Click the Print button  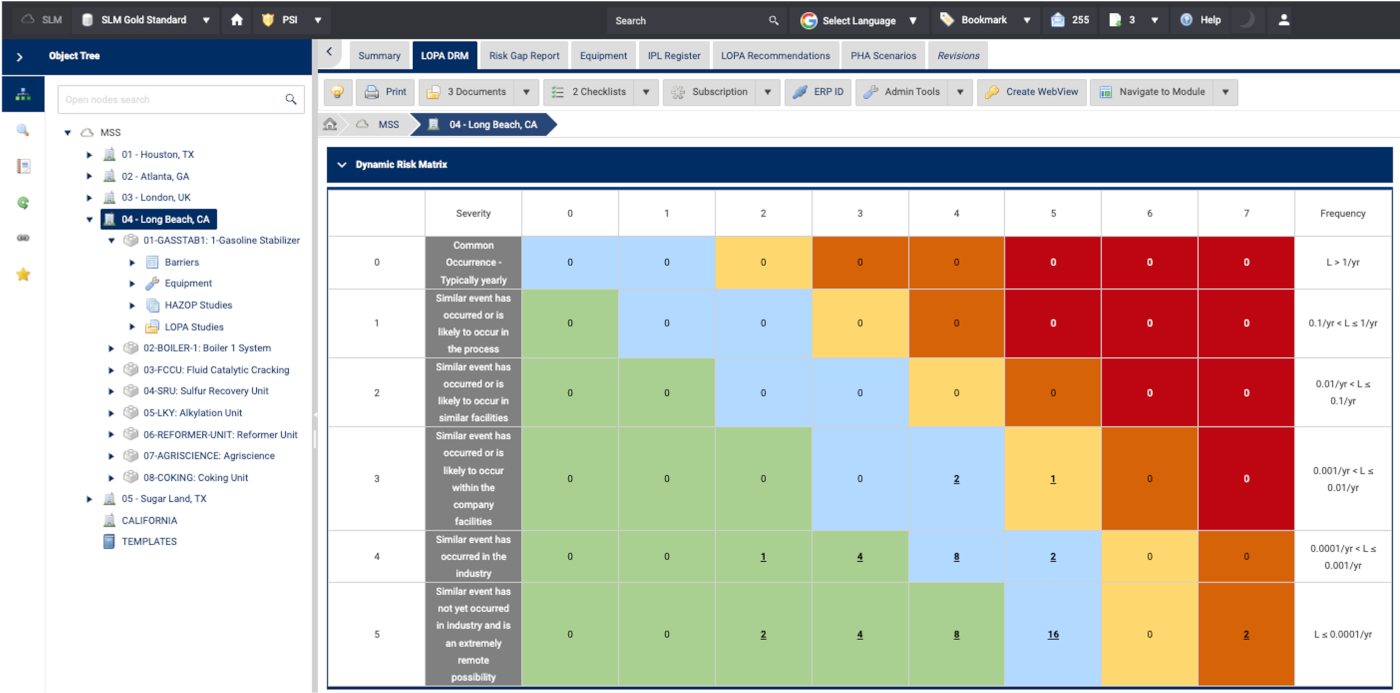[x=385, y=92]
